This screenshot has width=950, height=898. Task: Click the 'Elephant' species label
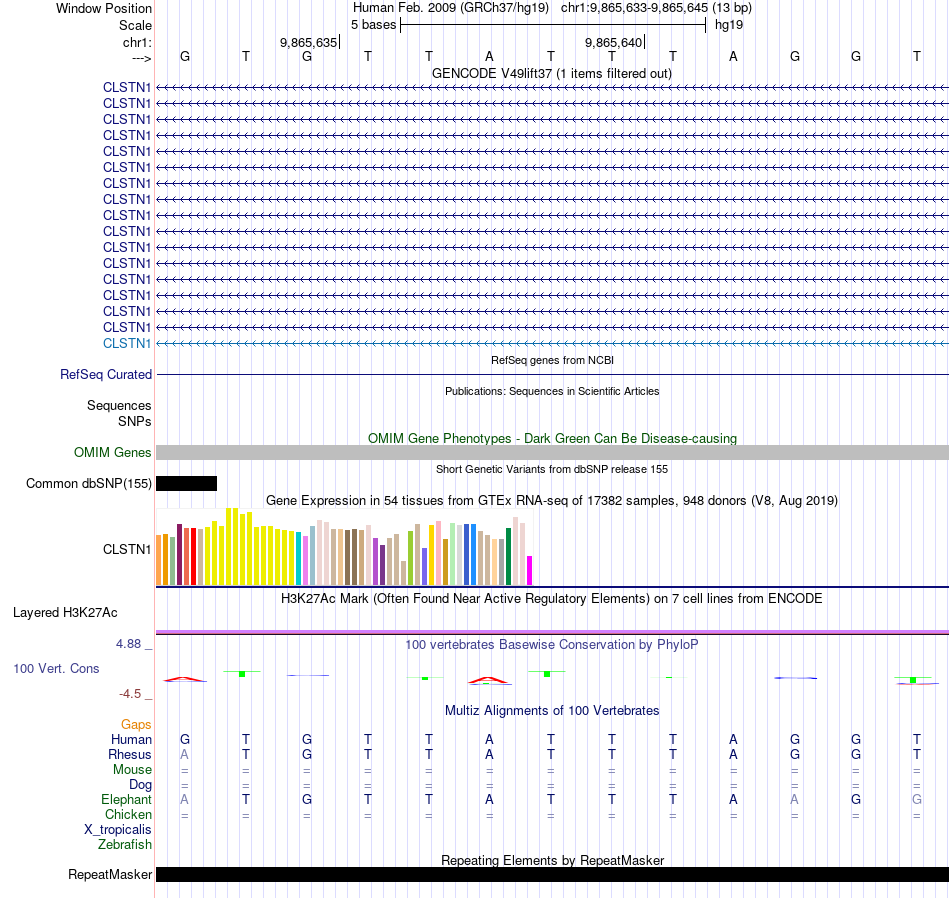126,799
